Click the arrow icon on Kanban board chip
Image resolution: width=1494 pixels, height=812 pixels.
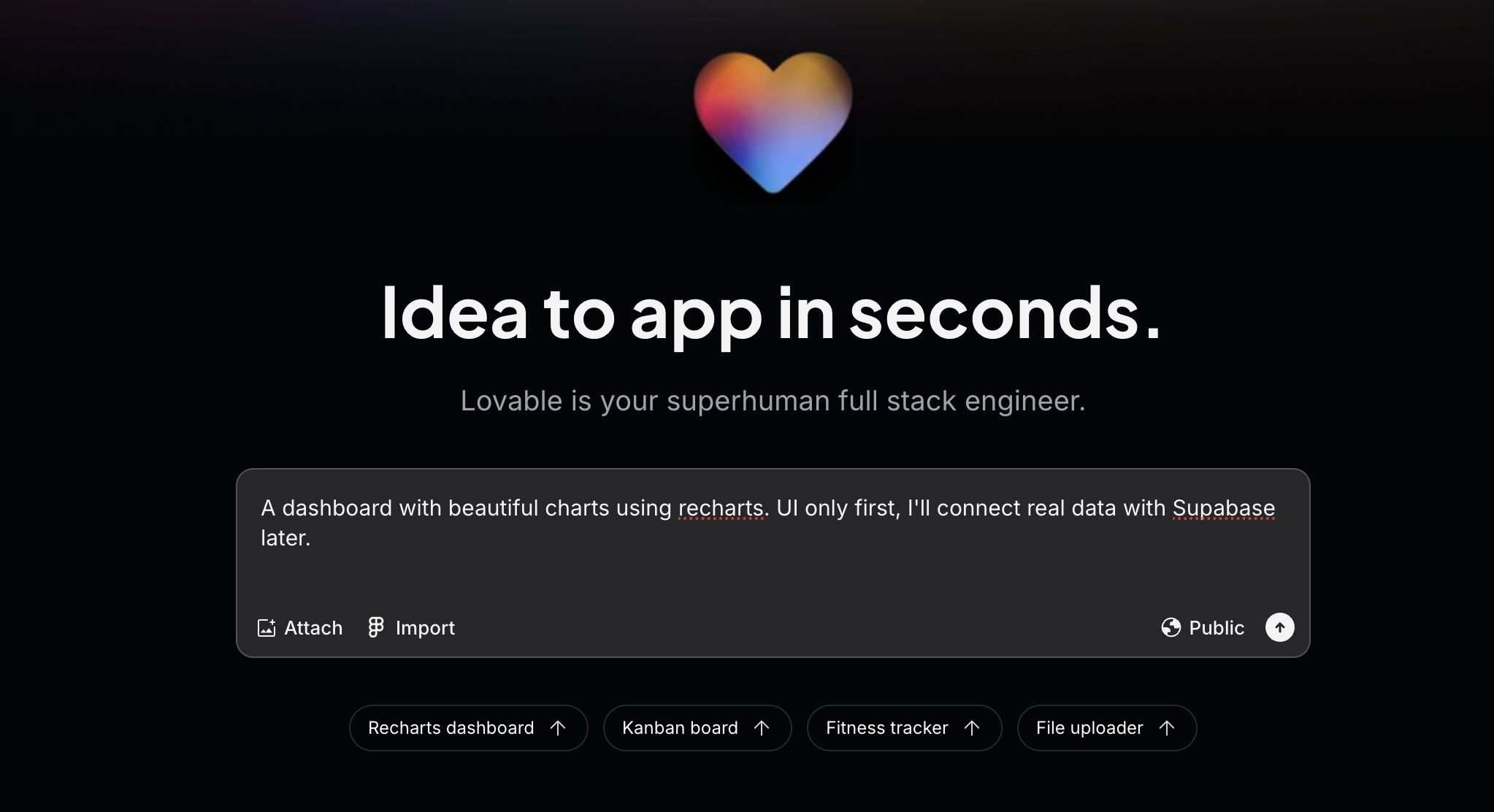[762, 728]
